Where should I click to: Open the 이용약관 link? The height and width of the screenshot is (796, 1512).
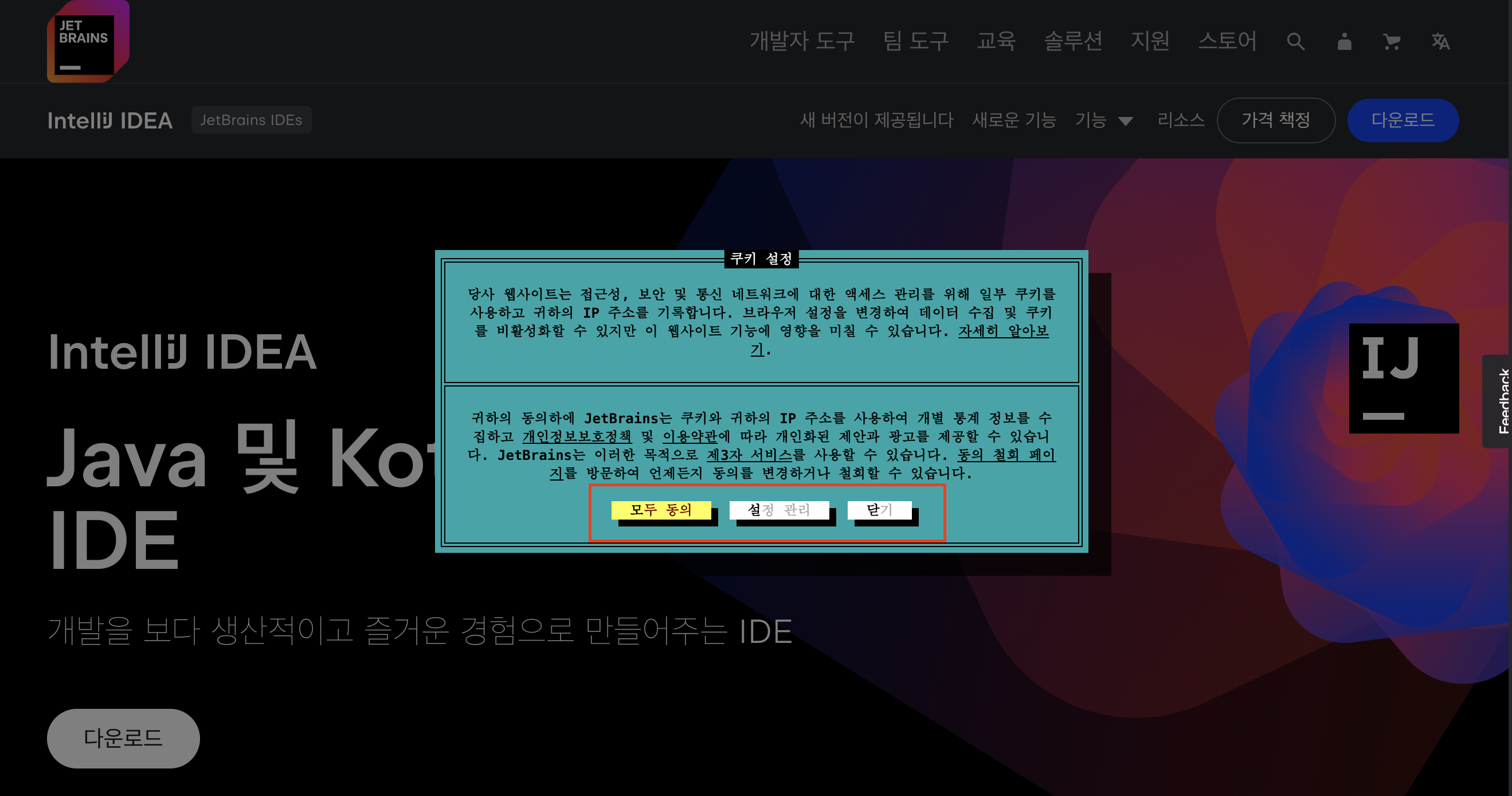pyautogui.click(x=690, y=436)
